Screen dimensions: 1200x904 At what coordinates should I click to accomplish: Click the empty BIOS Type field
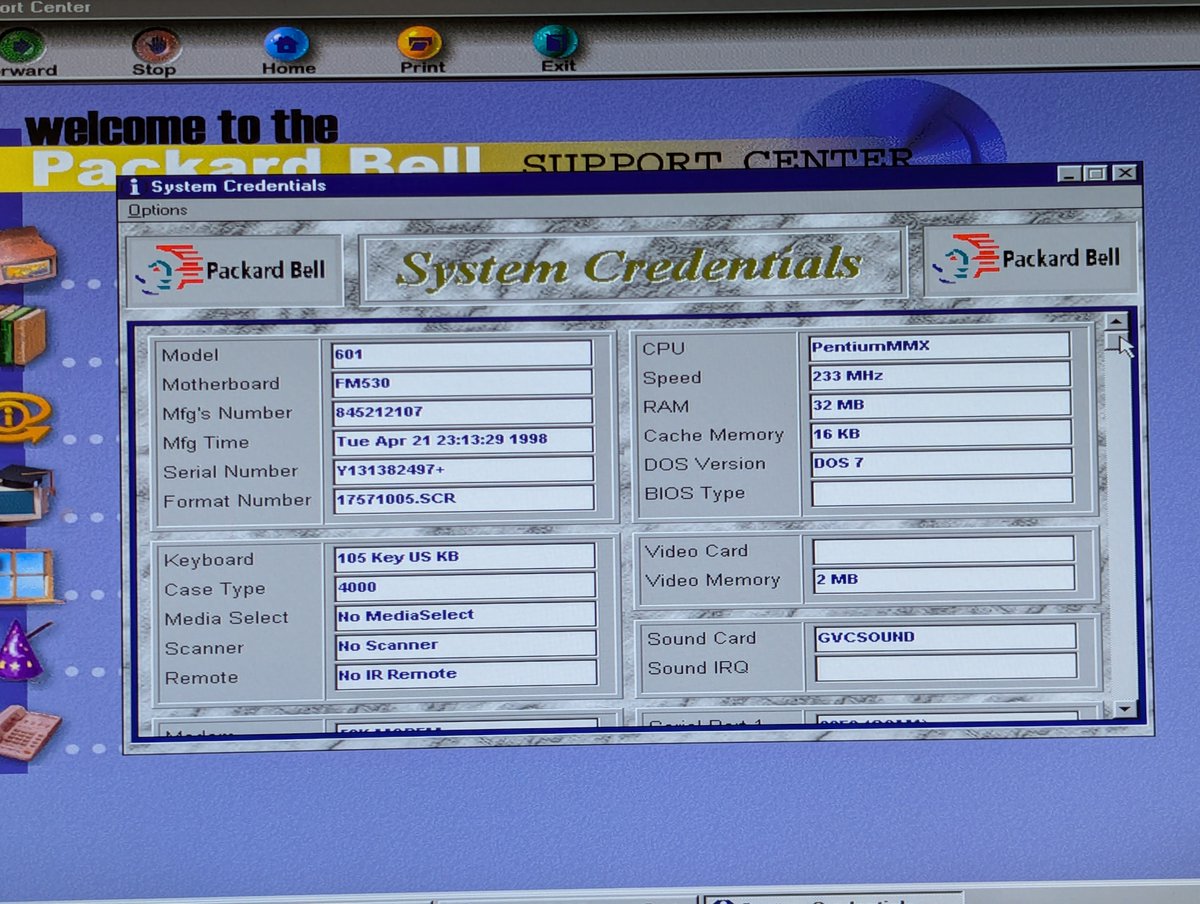[942, 491]
